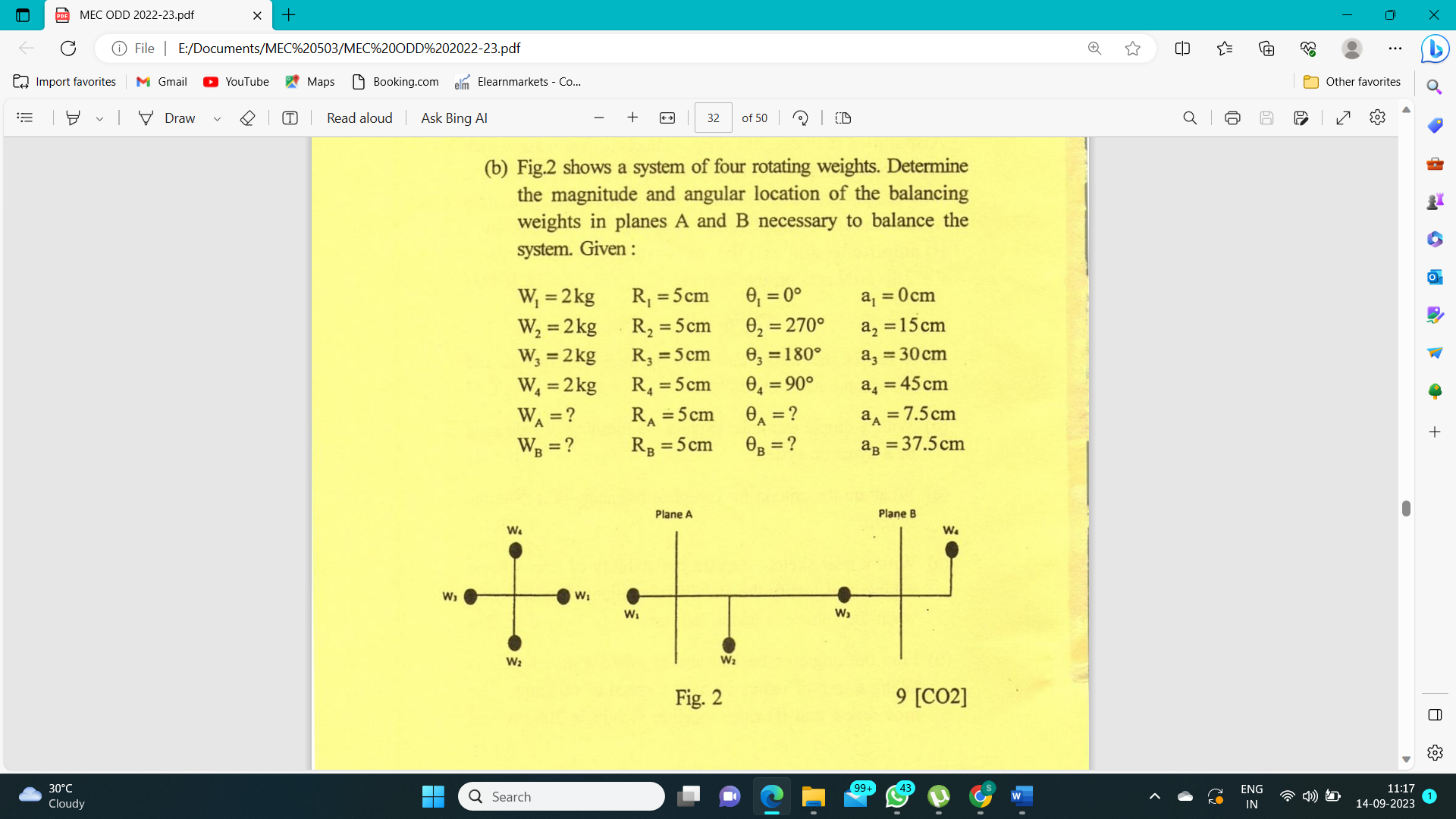Search within the PDF document
1456x819 pixels.
click(1190, 118)
